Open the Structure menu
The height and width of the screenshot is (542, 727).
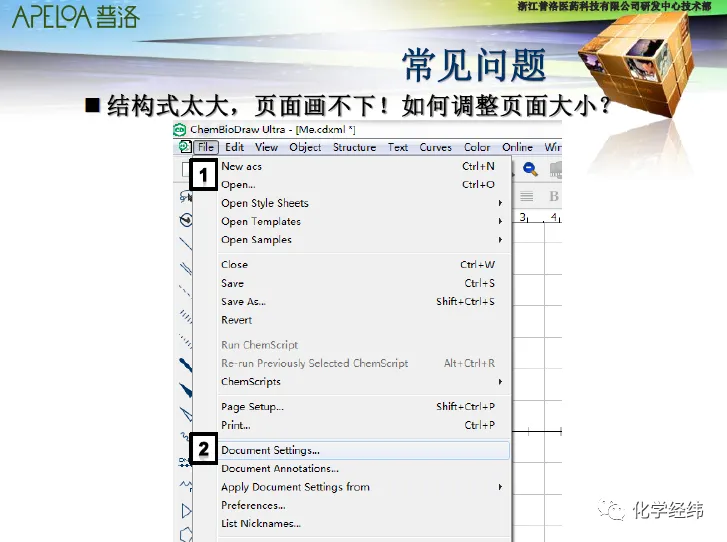click(355, 147)
